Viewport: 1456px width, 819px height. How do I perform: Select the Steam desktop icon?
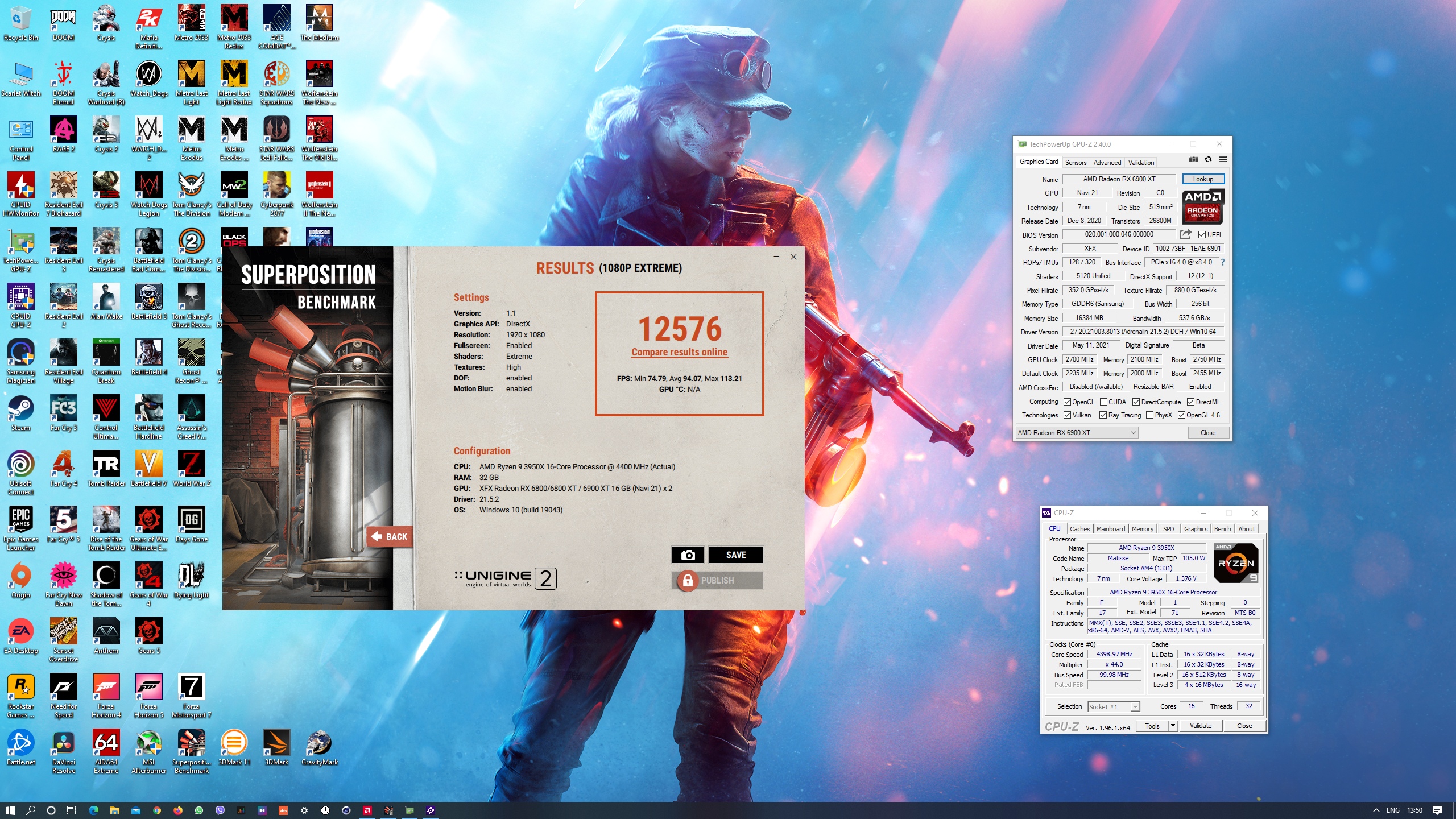point(21,413)
